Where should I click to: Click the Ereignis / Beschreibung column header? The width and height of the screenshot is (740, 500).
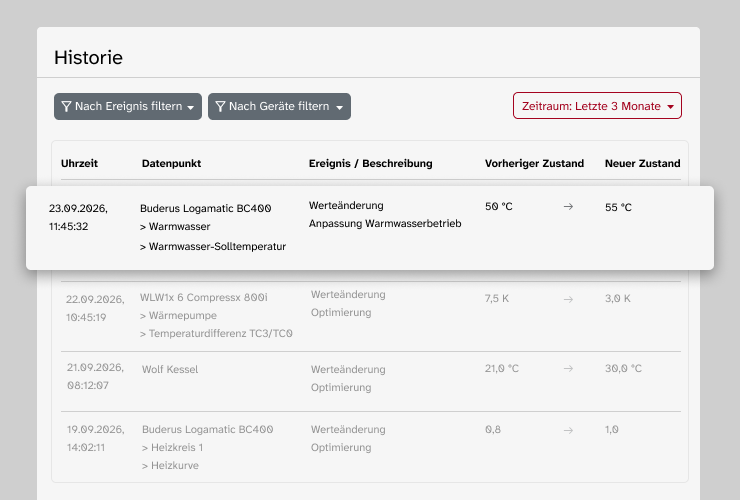click(x=370, y=163)
